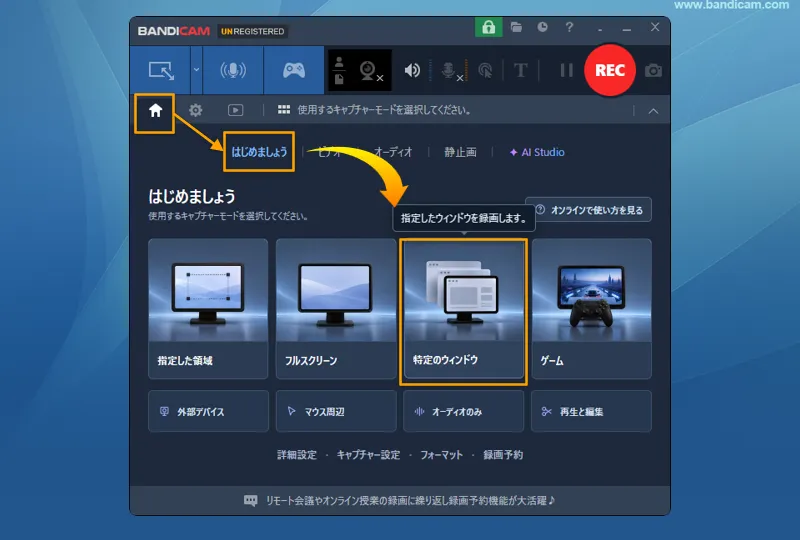This screenshot has width=800, height=540.
Task: Switch to the 静止画 tab
Action: (460, 152)
